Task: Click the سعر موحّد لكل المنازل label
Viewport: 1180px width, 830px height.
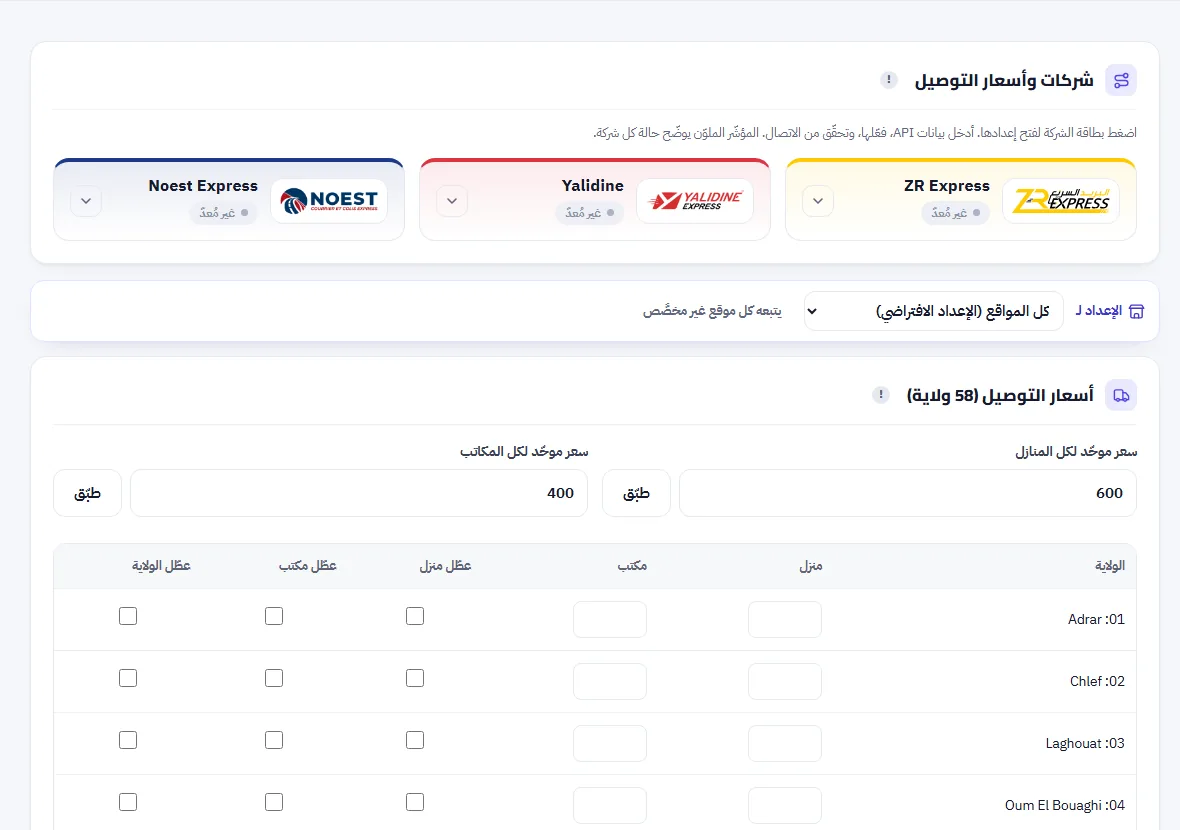Action: [1076, 451]
